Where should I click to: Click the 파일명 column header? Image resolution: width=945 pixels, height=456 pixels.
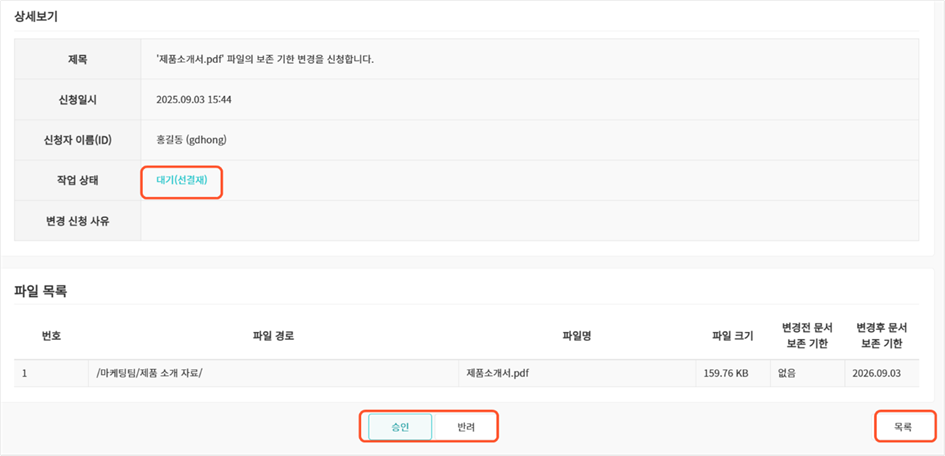pyautogui.click(x=577, y=335)
